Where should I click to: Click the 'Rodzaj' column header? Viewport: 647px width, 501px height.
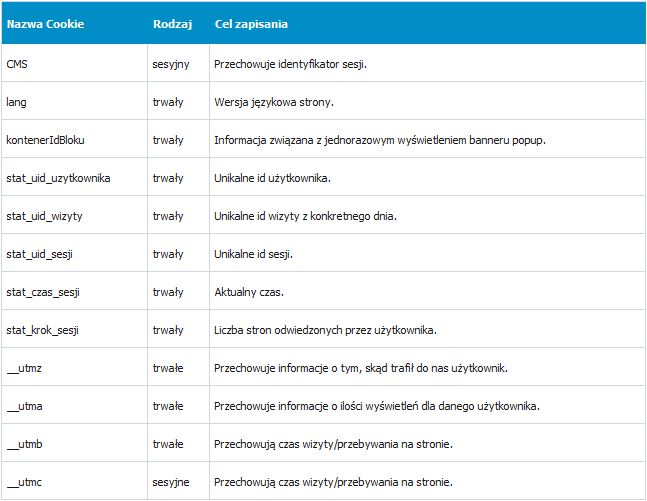coord(172,24)
